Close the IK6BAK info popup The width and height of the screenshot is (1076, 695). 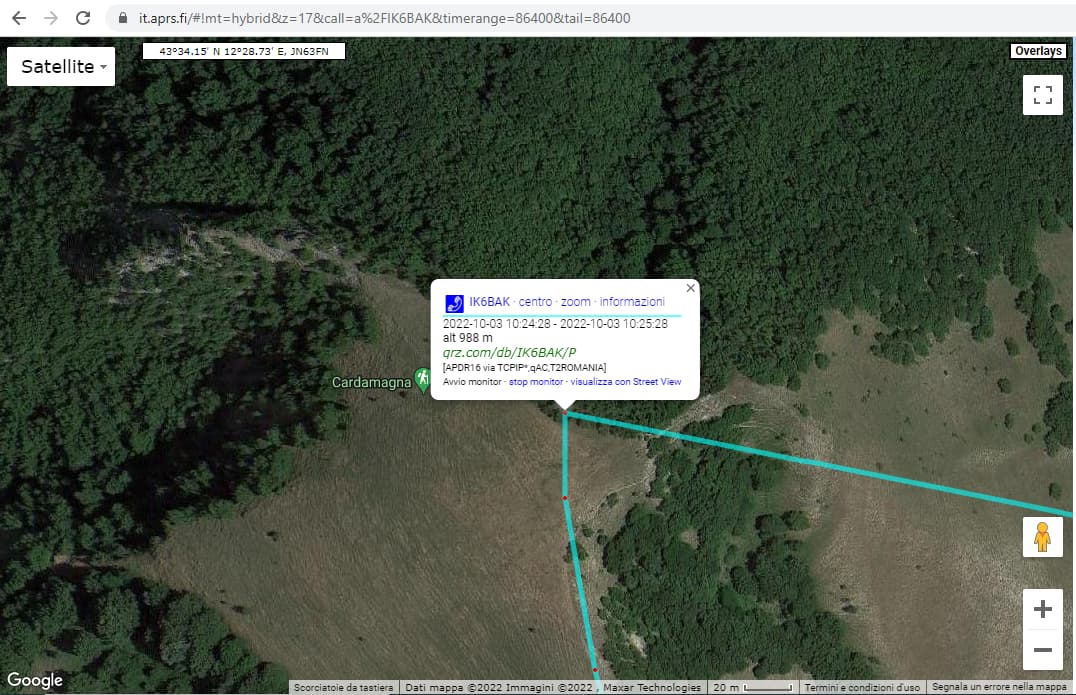[690, 288]
